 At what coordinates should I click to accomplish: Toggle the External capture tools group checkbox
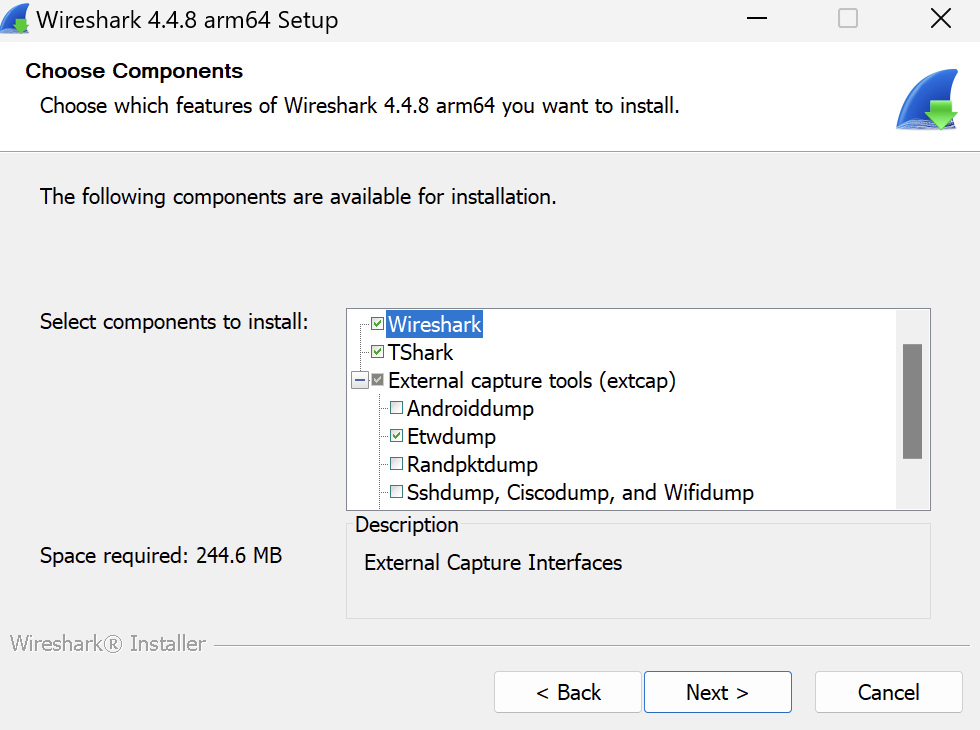pos(377,380)
